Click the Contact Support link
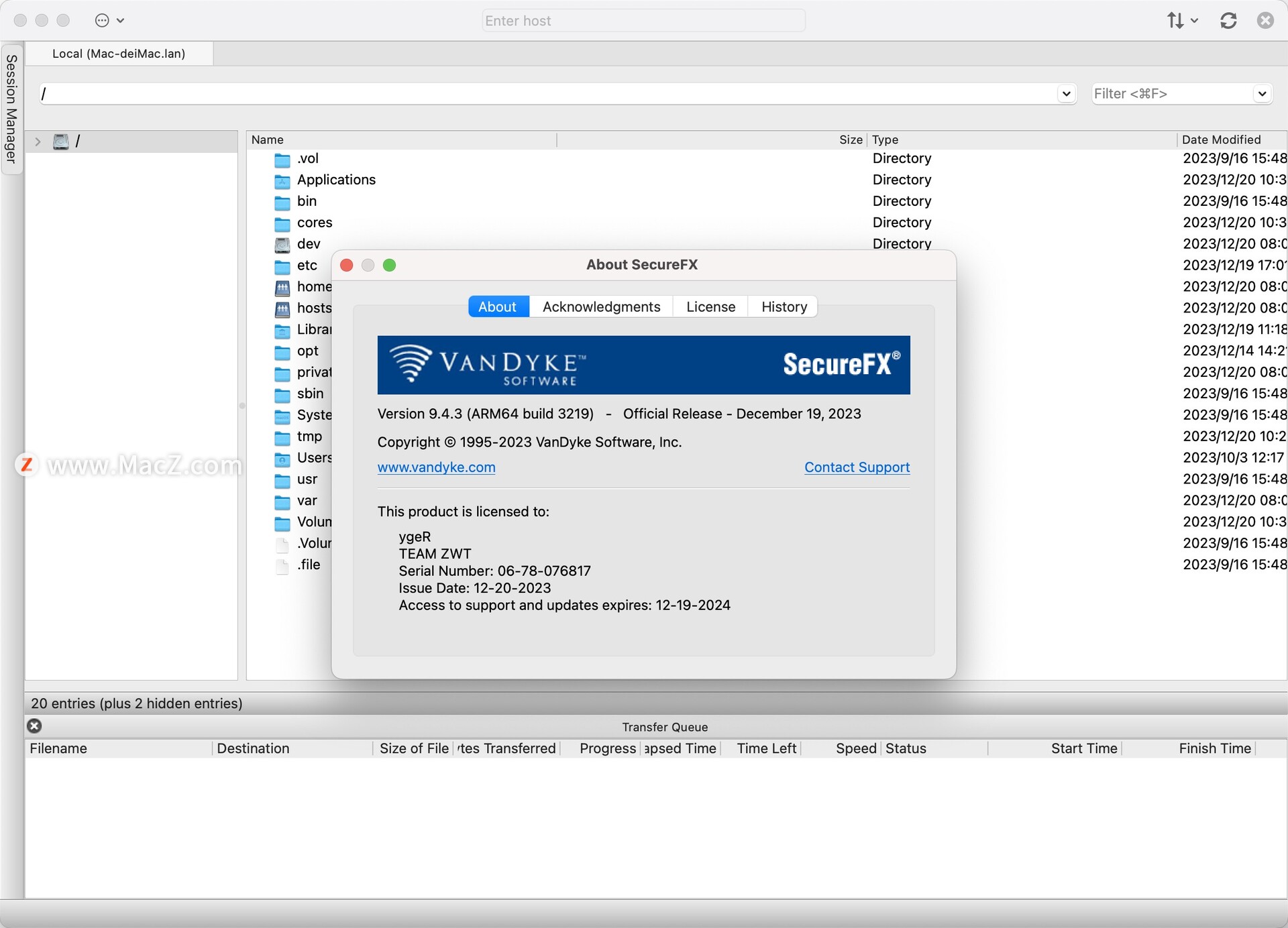 coord(857,467)
